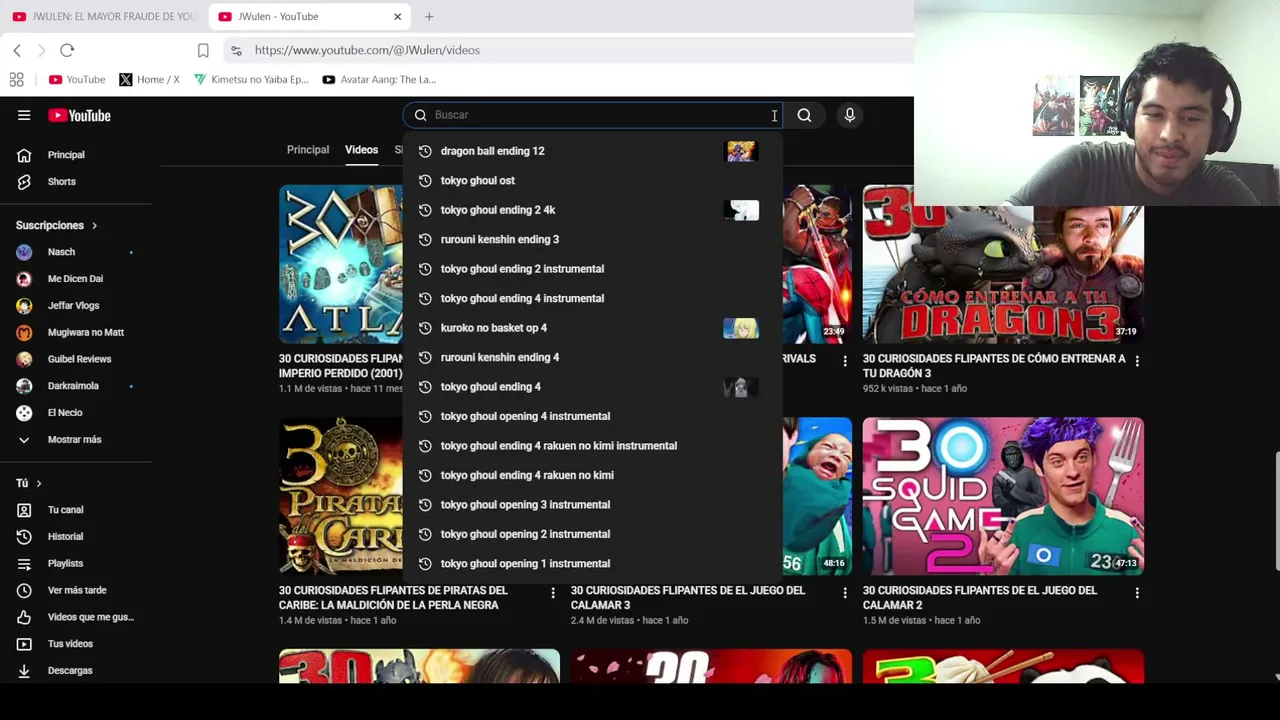Viewport: 1280px width, 720px height.
Task: Open site information icon beside the URL
Action: 235,50
